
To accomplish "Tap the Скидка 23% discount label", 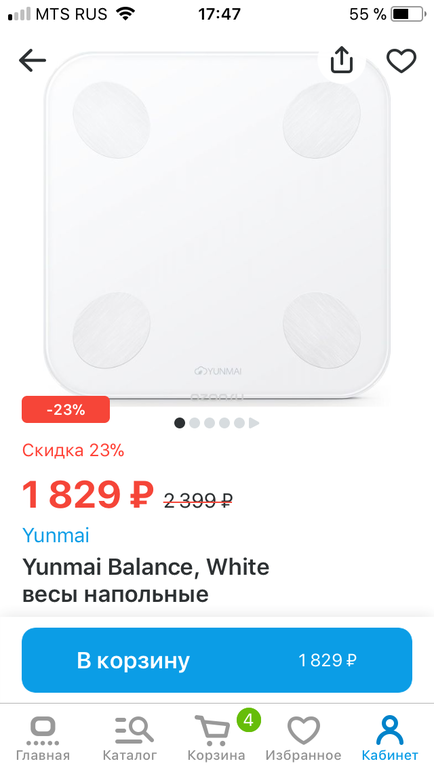I will pyautogui.click(x=73, y=450).
